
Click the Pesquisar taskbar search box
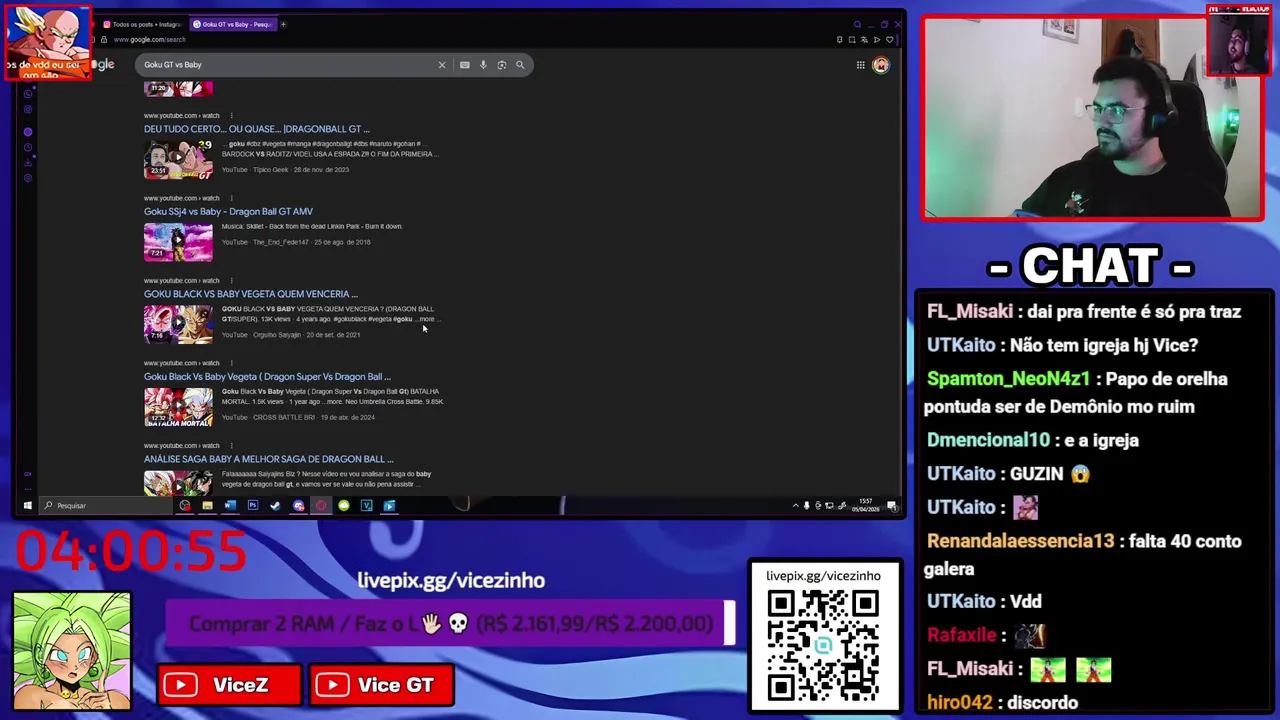[106, 505]
